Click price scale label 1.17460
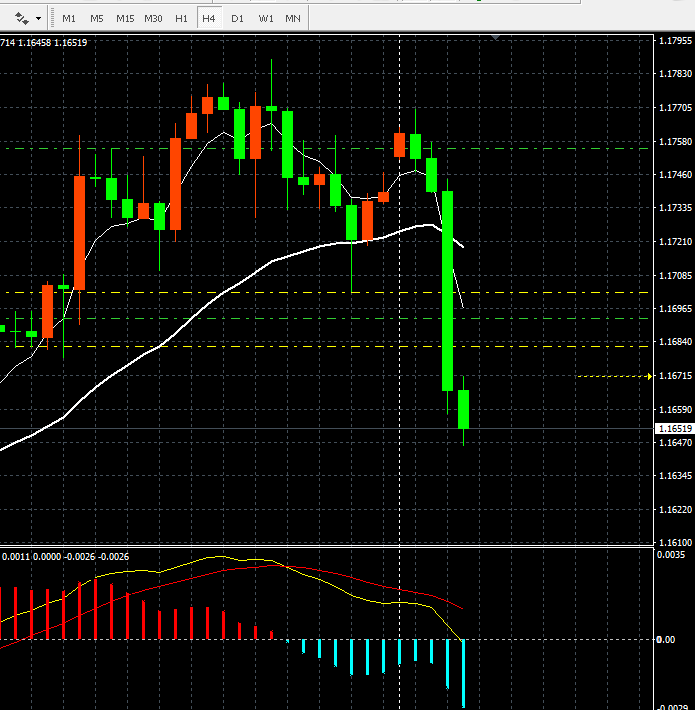This screenshot has width=695, height=710. click(x=675, y=174)
